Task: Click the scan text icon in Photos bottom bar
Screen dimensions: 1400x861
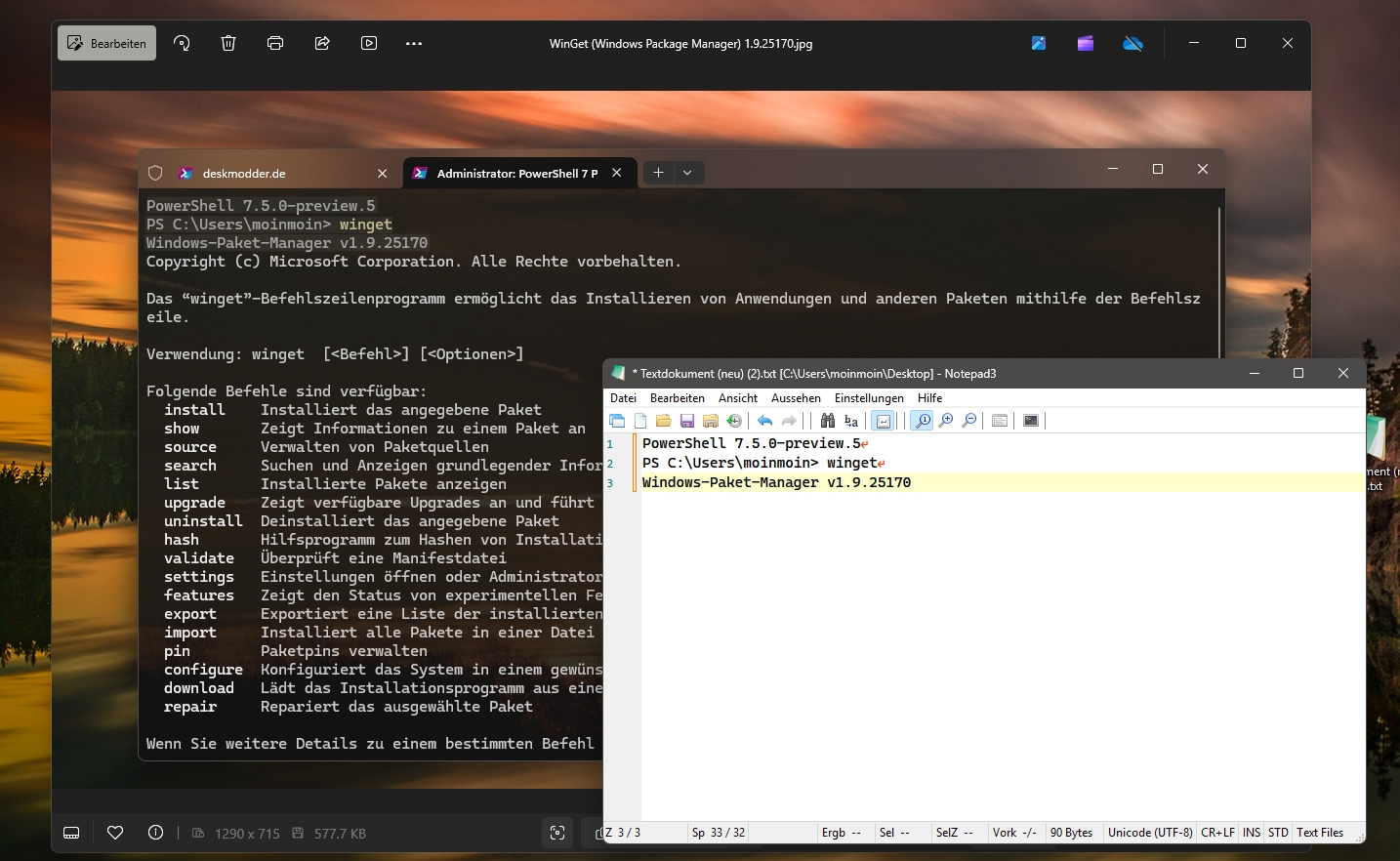Action: point(557,833)
